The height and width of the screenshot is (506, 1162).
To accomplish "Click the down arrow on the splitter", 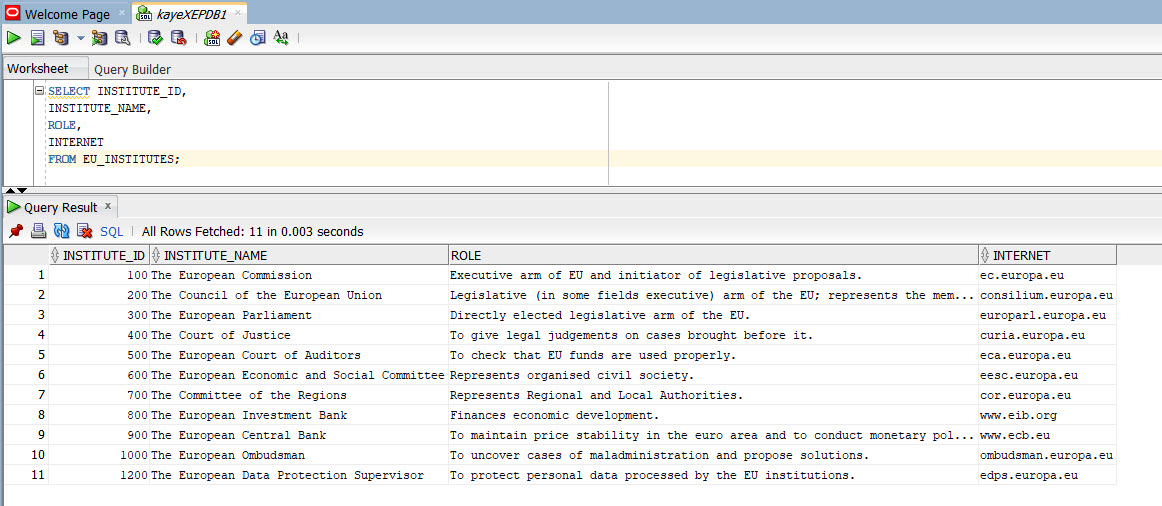I will click(x=21, y=190).
